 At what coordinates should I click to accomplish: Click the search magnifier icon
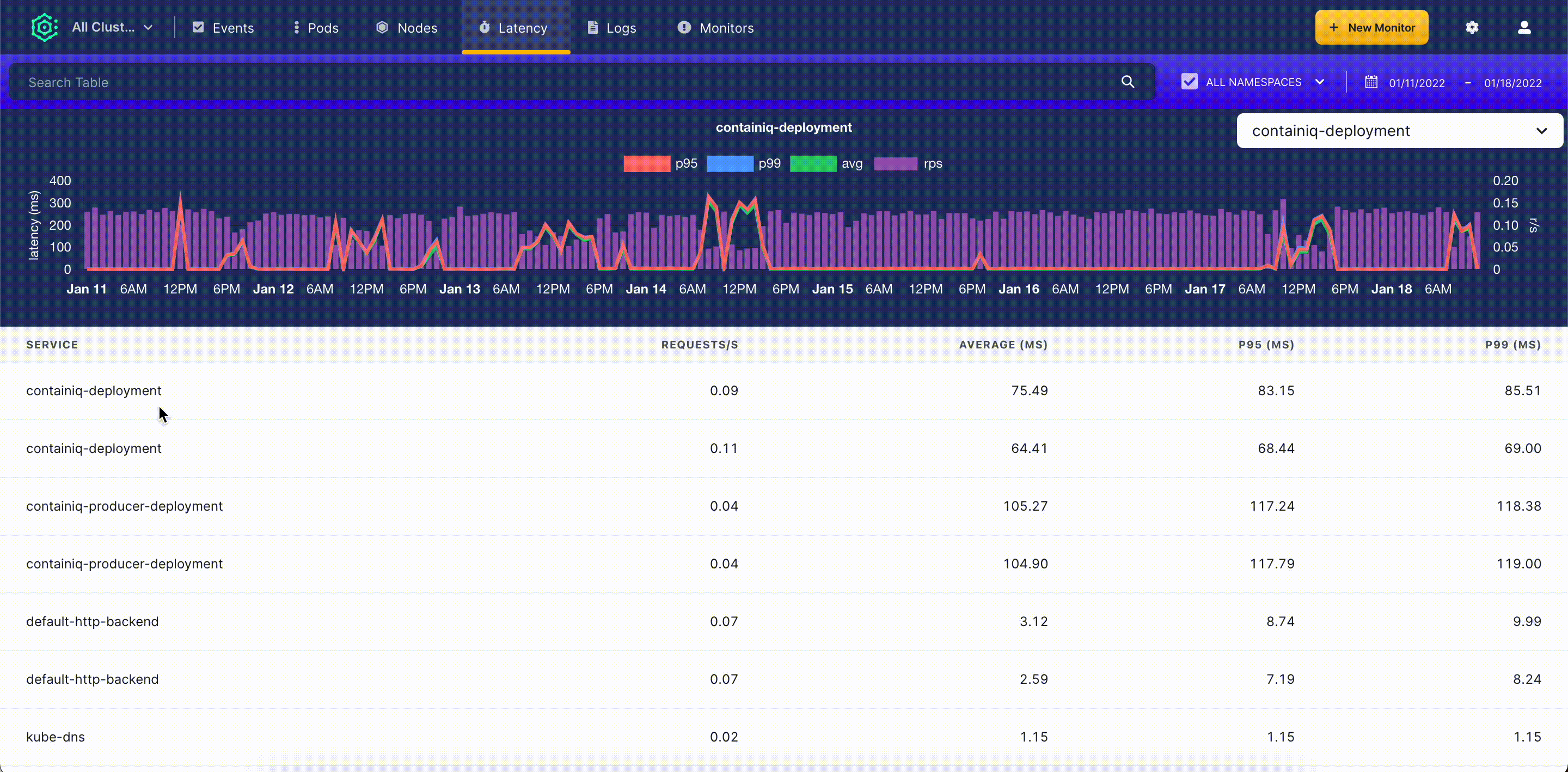pos(1128,82)
